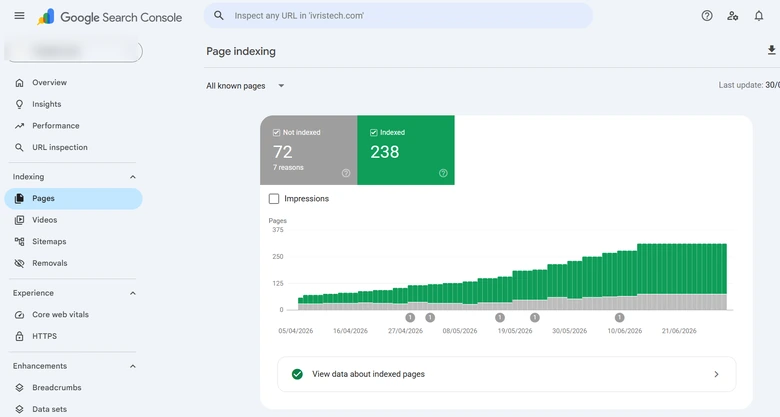Click the Page indexing heading
The width and height of the screenshot is (780, 417).
[x=241, y=51]
